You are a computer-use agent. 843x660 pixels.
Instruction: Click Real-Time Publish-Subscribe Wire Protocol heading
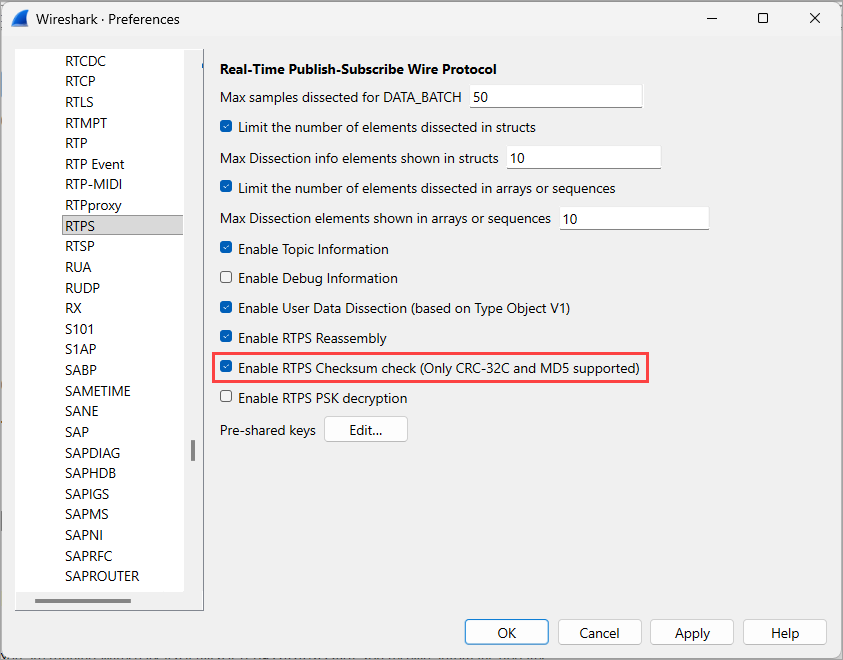click(358, 69)
